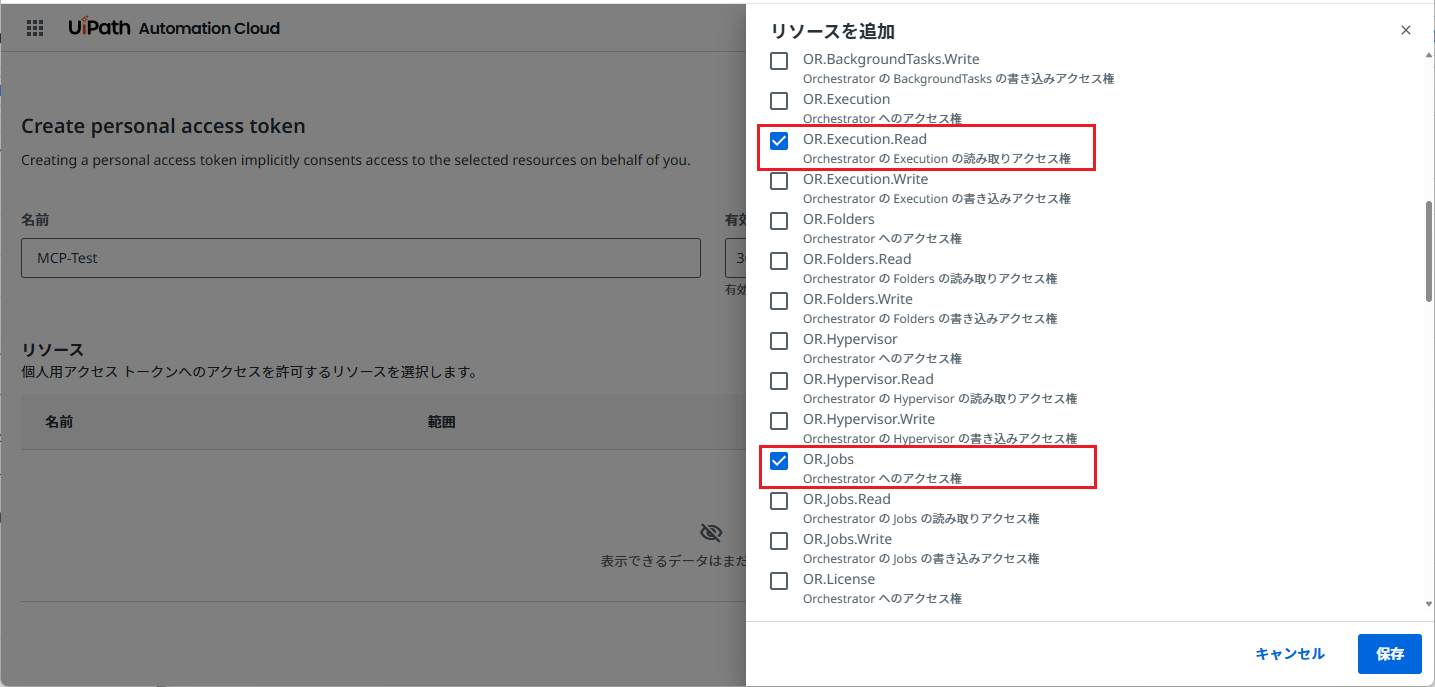This screenshot has height=687, width=1435.
Task: Click 'Orchestrator の BackgroundTasks の書き込みアクセス権' text
Action: [958, 79]
